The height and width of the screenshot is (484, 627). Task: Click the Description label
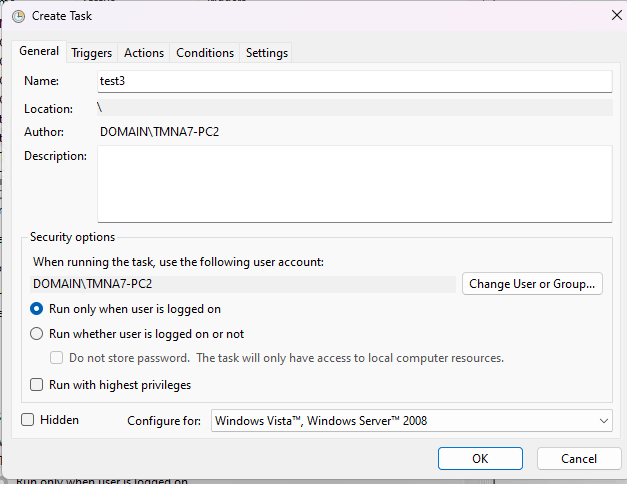[55, 156]
